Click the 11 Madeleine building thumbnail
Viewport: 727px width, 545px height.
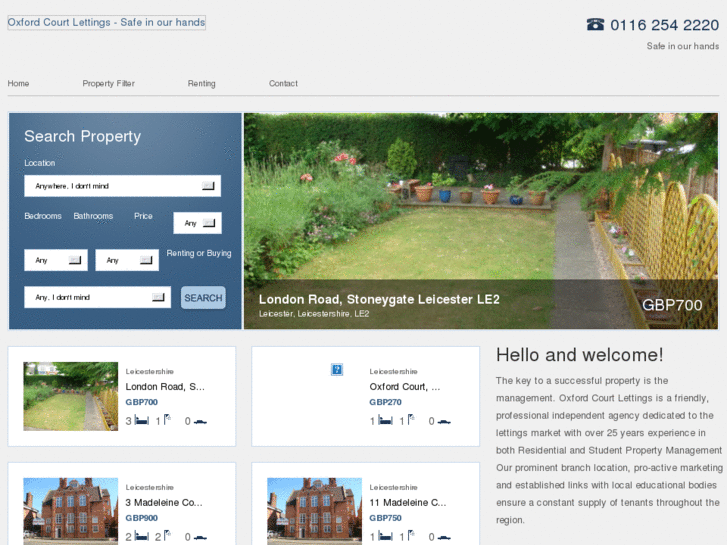pos(314,511)
